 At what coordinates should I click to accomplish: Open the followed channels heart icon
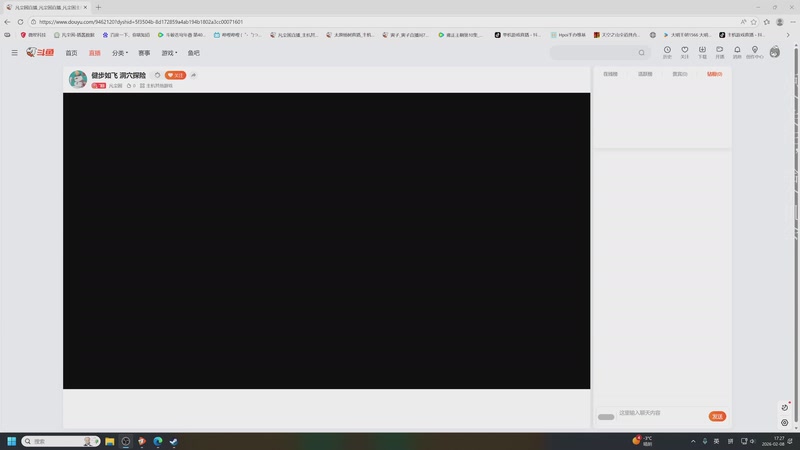(x=685, y=52)
